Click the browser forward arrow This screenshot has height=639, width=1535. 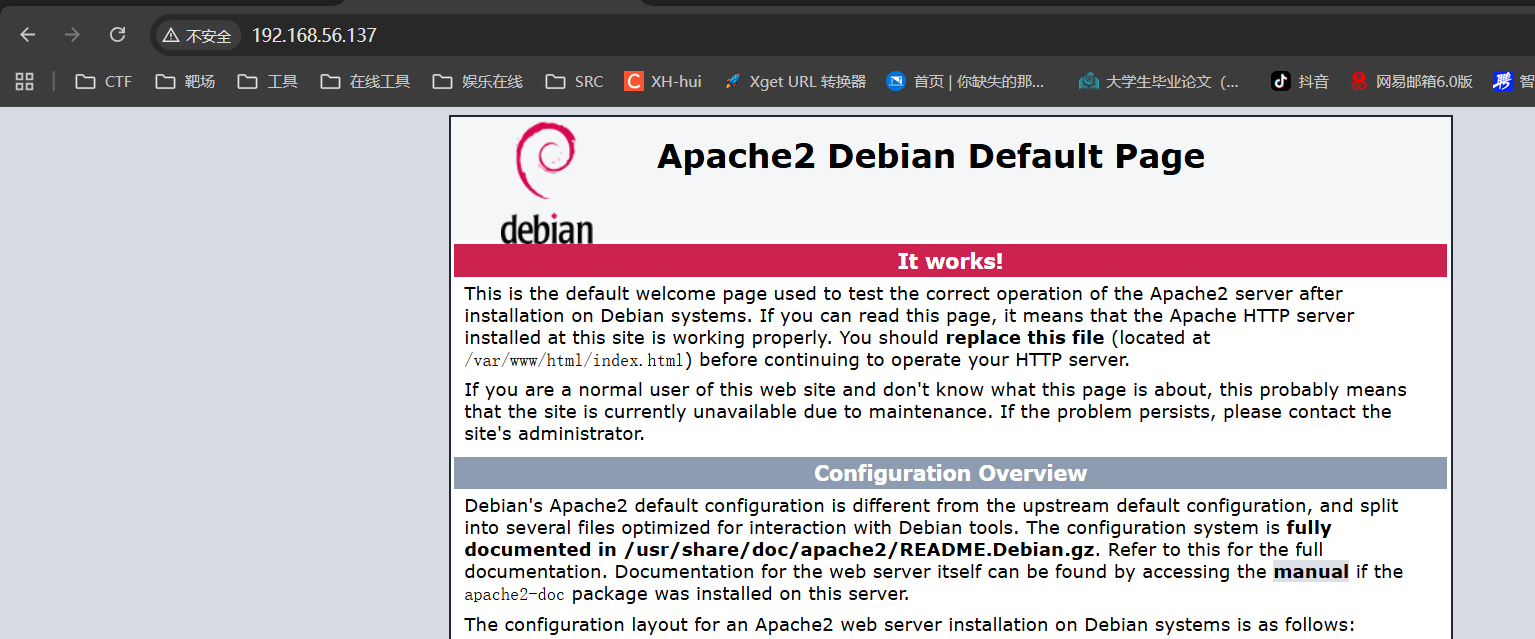(72, 35)
